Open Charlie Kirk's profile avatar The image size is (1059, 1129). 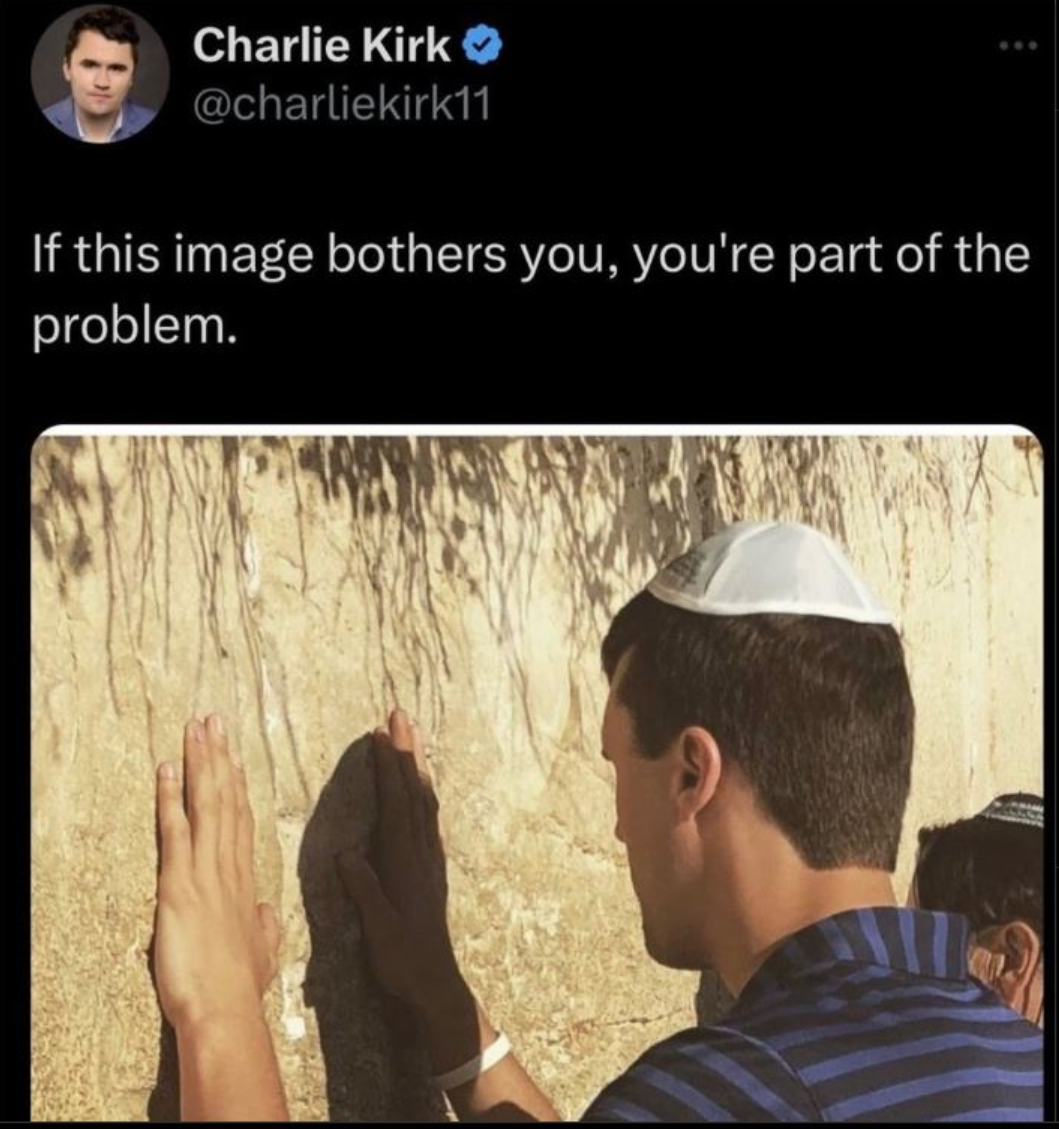point(100,75)
